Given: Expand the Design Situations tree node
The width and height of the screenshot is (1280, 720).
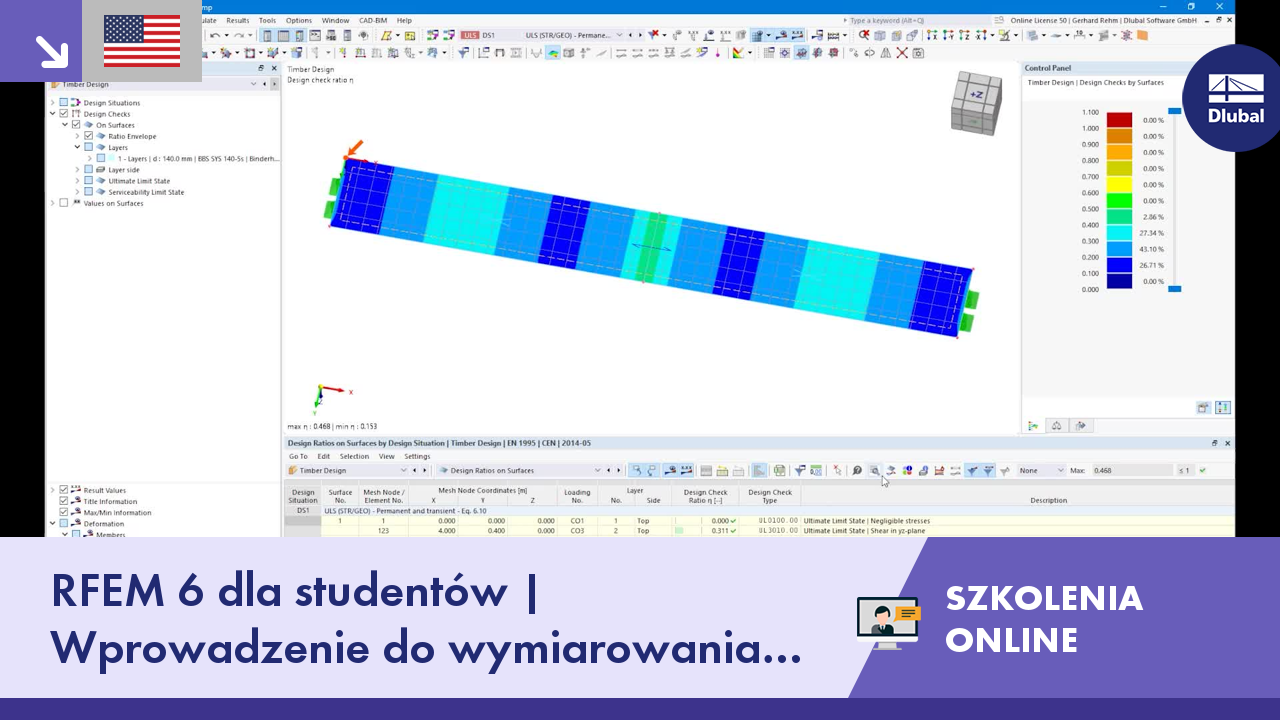Looking at the screenshot, I should point(53,102).
